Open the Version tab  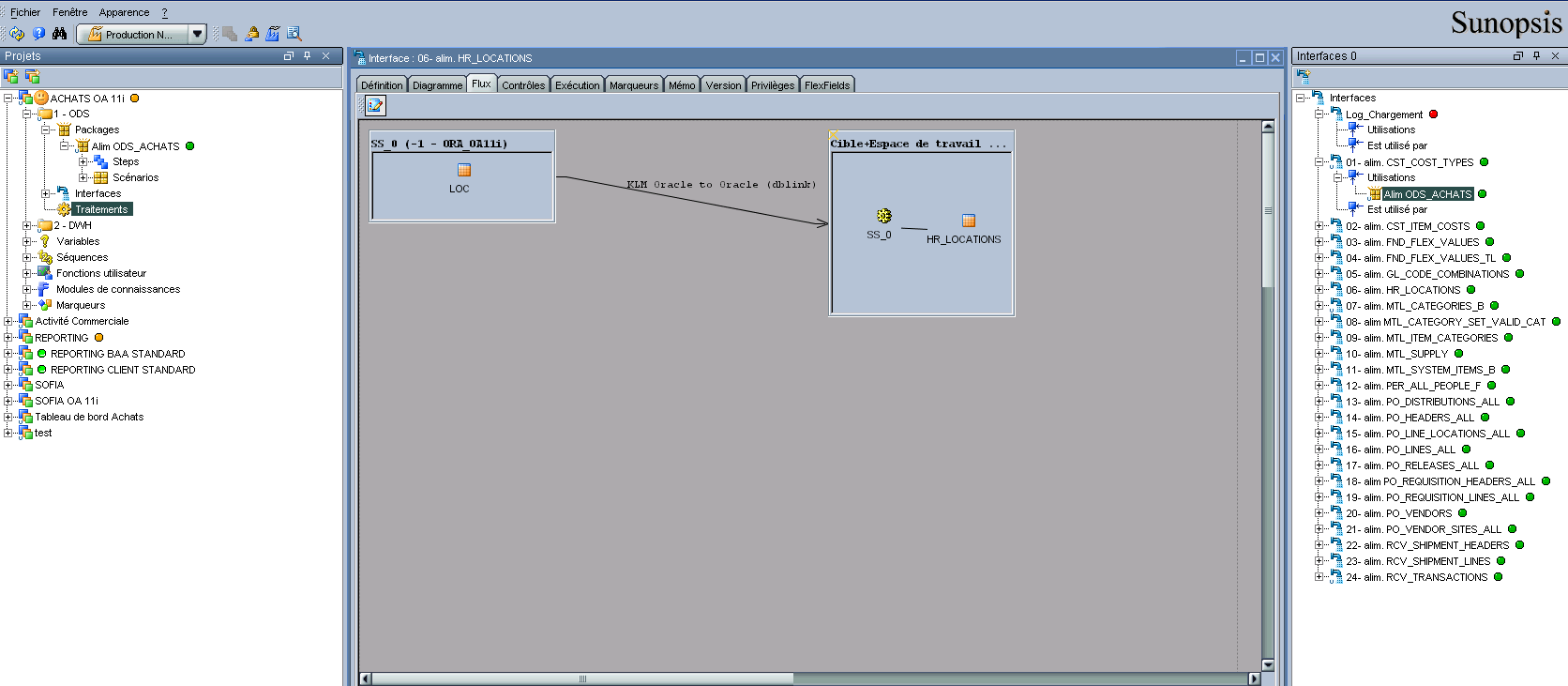pos(723,84)
